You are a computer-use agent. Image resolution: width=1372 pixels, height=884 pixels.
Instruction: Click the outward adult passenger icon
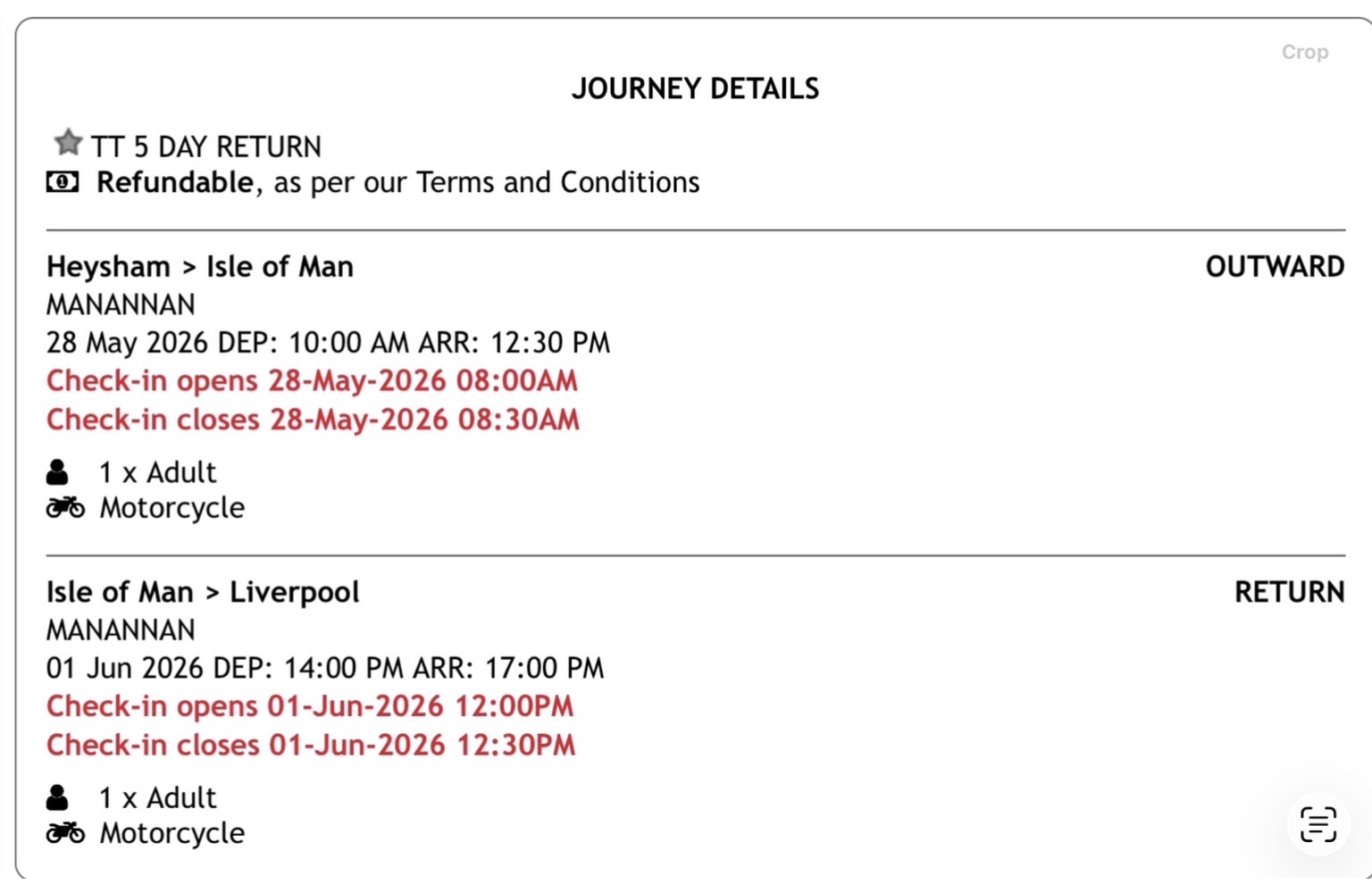point(57,472)
